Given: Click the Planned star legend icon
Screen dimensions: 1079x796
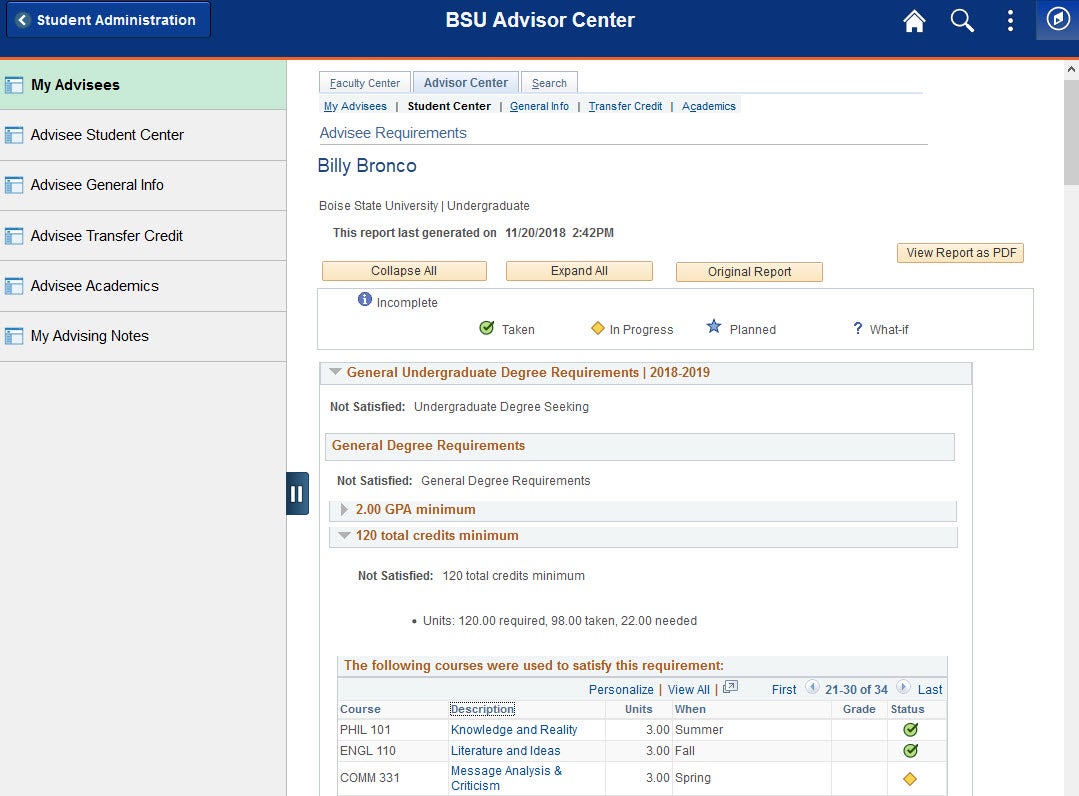Looking at the screenshot, I should tap(714, 326).
